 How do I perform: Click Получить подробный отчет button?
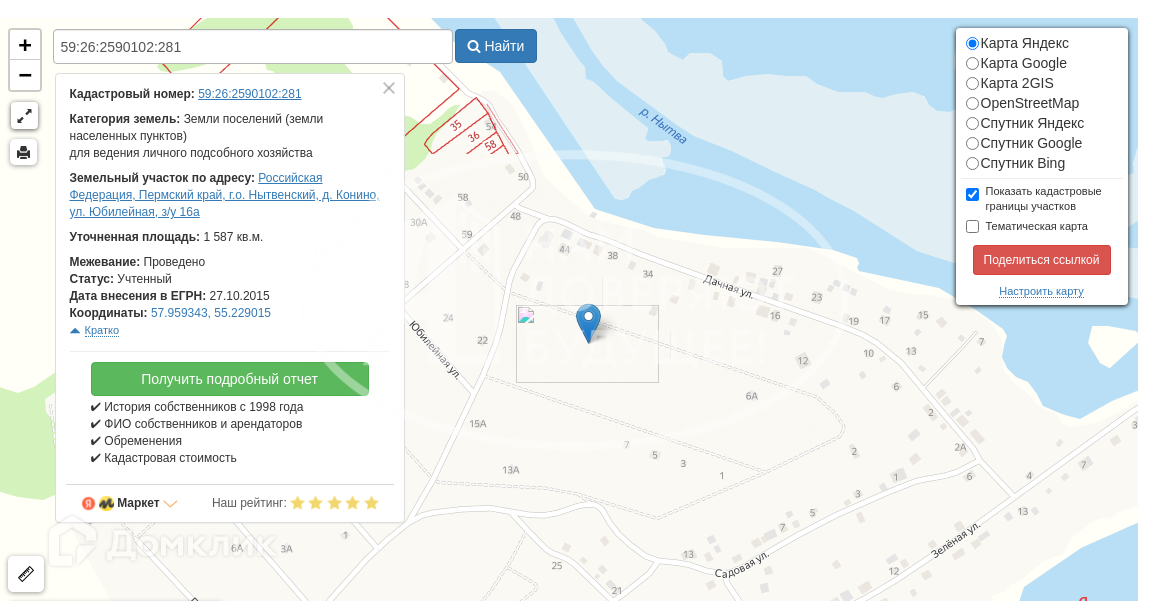(230, 379)
